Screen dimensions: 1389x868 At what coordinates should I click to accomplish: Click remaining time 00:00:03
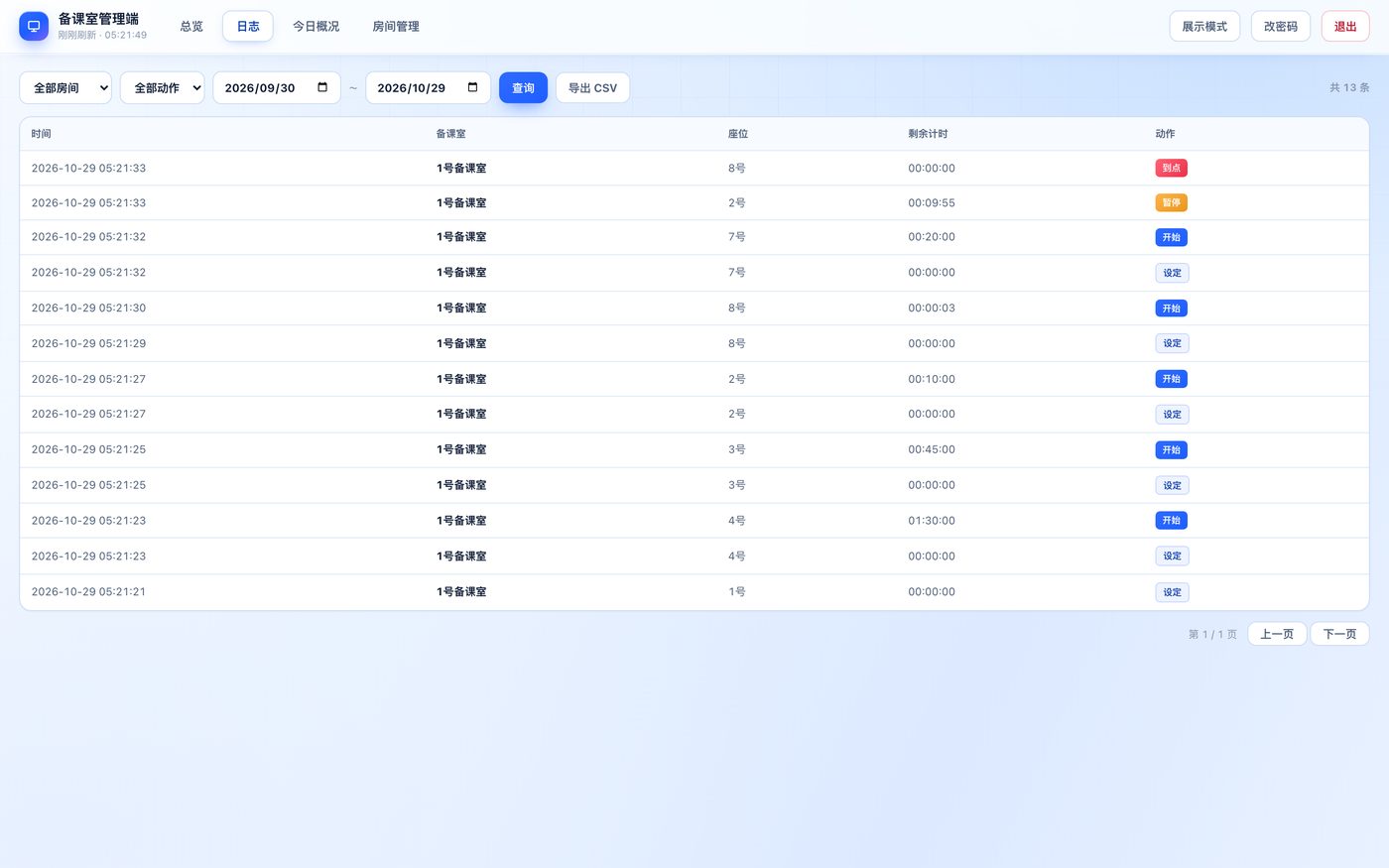pos(932,308)
